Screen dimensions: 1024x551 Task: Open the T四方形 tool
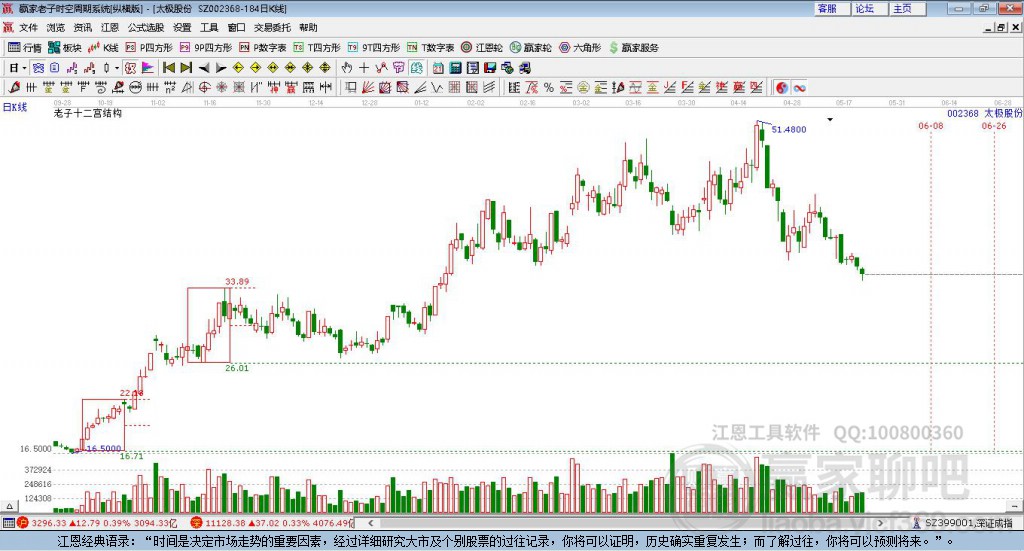point(317,48)
